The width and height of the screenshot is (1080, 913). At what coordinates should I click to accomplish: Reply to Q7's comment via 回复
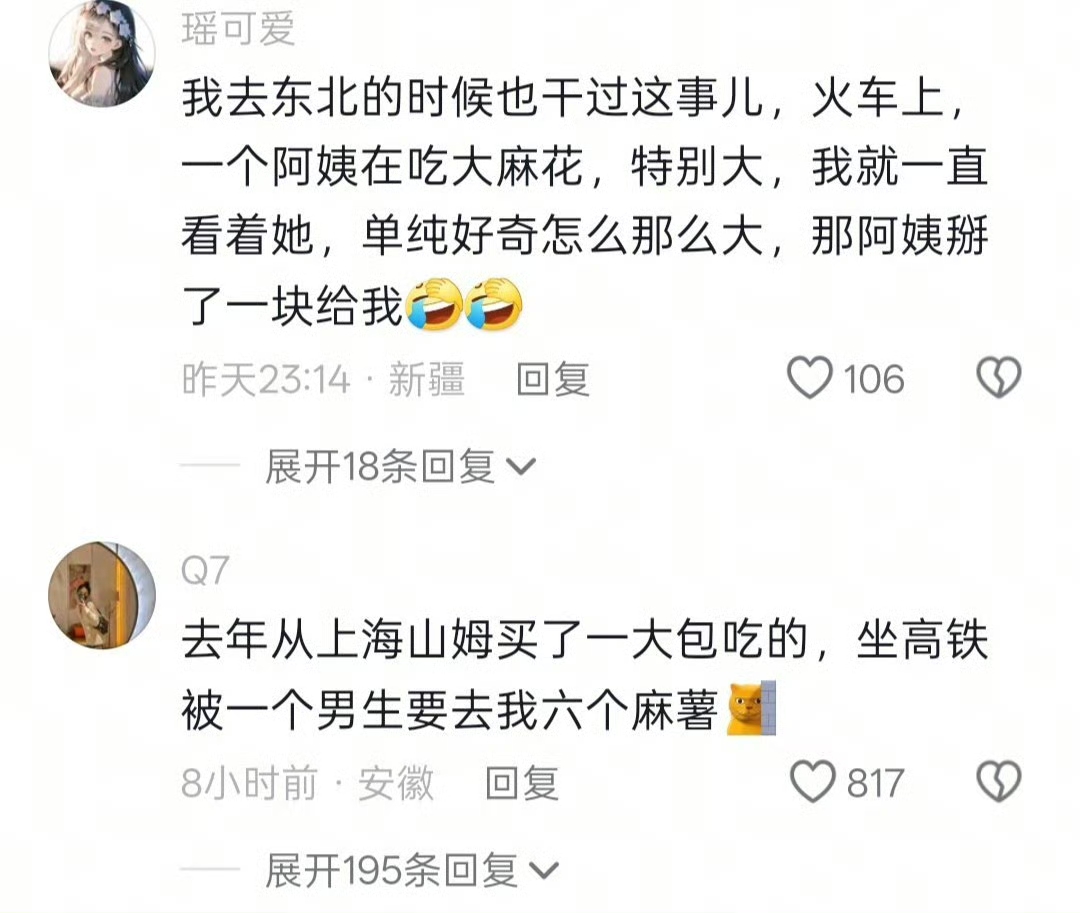(522, 784)
